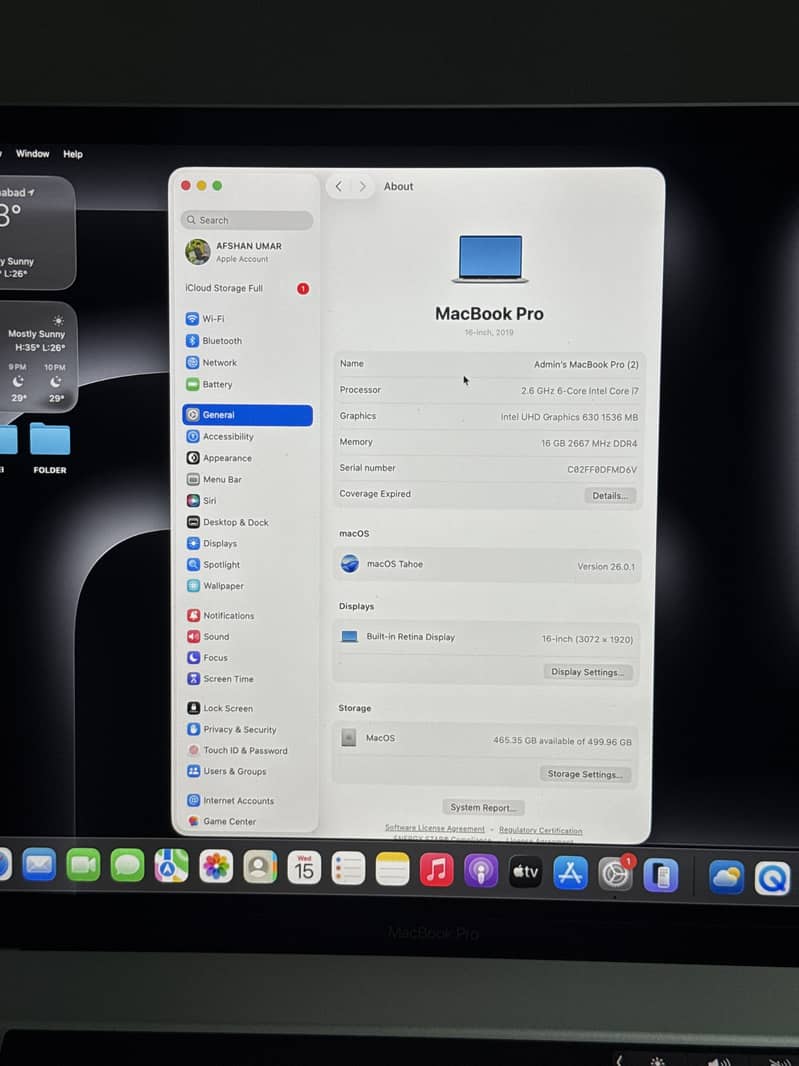Open Display Settings... button
The image size is (799, 1066).
tap(588, 672)
